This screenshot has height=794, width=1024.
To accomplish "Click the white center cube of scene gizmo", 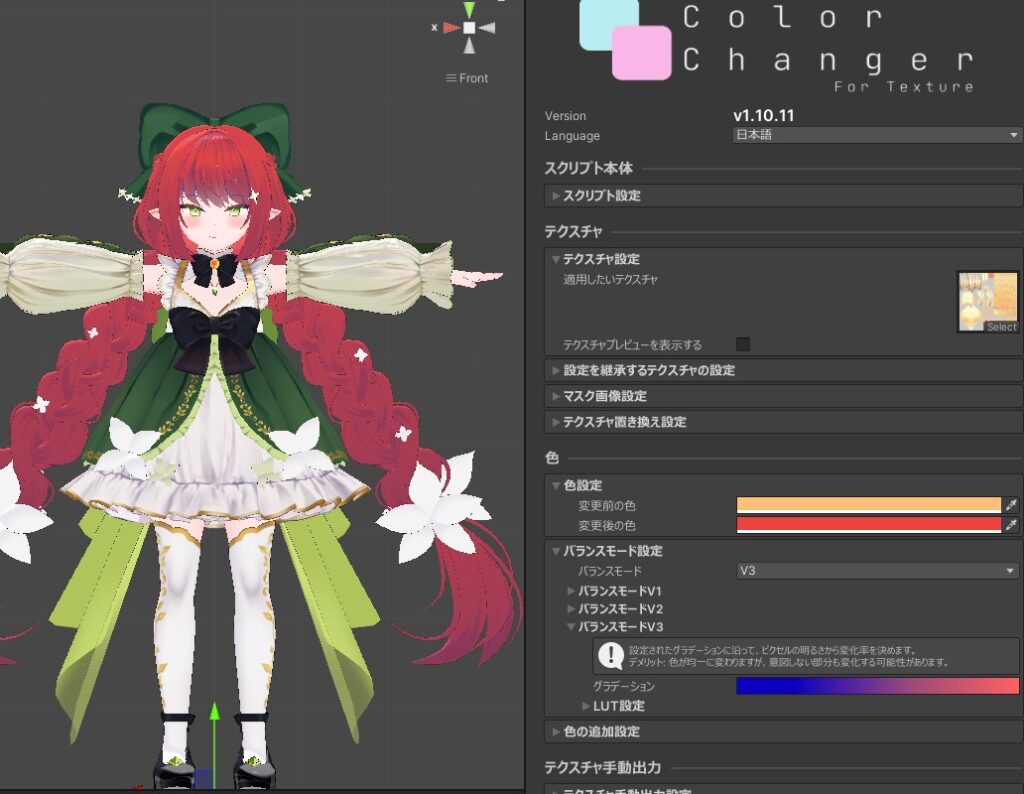I will [469, 28].
